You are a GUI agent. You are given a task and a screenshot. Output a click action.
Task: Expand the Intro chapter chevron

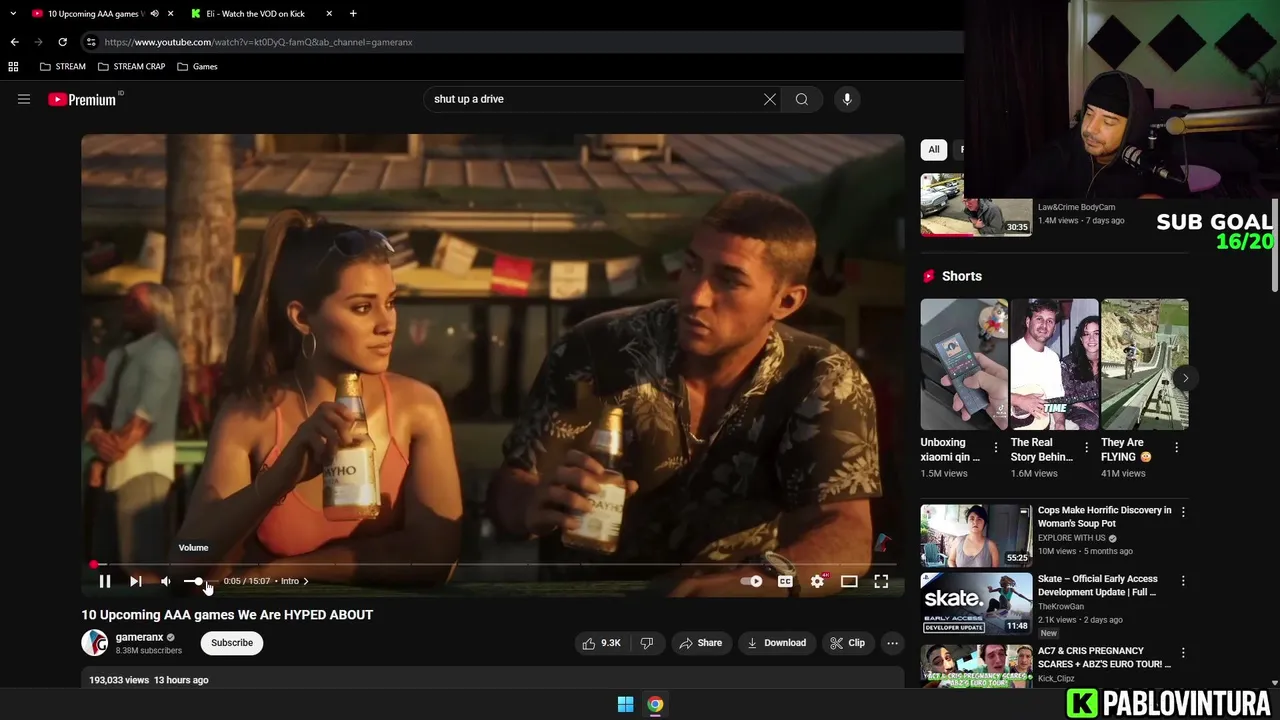coord(305,581)
